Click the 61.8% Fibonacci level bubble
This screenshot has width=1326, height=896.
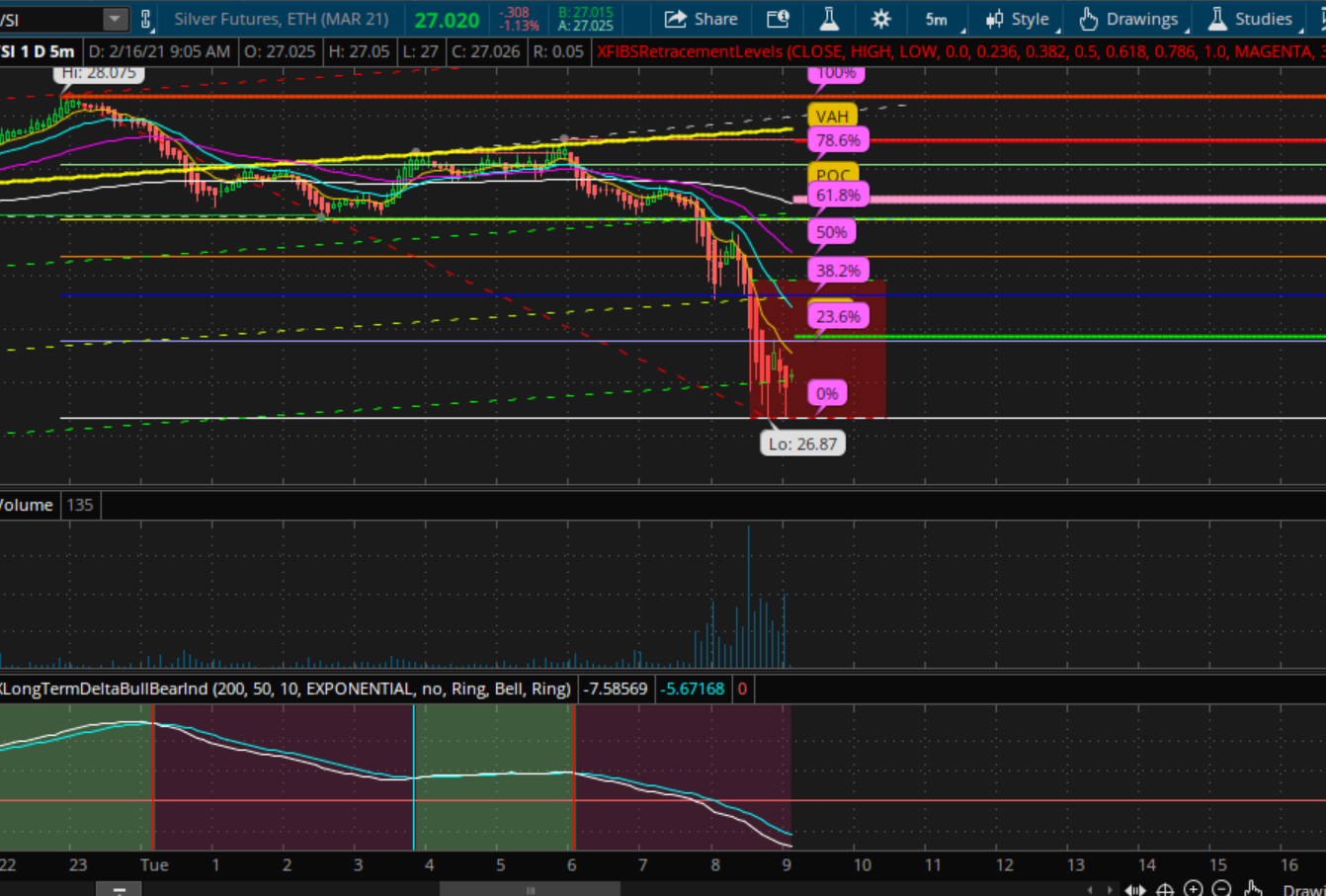838,196
